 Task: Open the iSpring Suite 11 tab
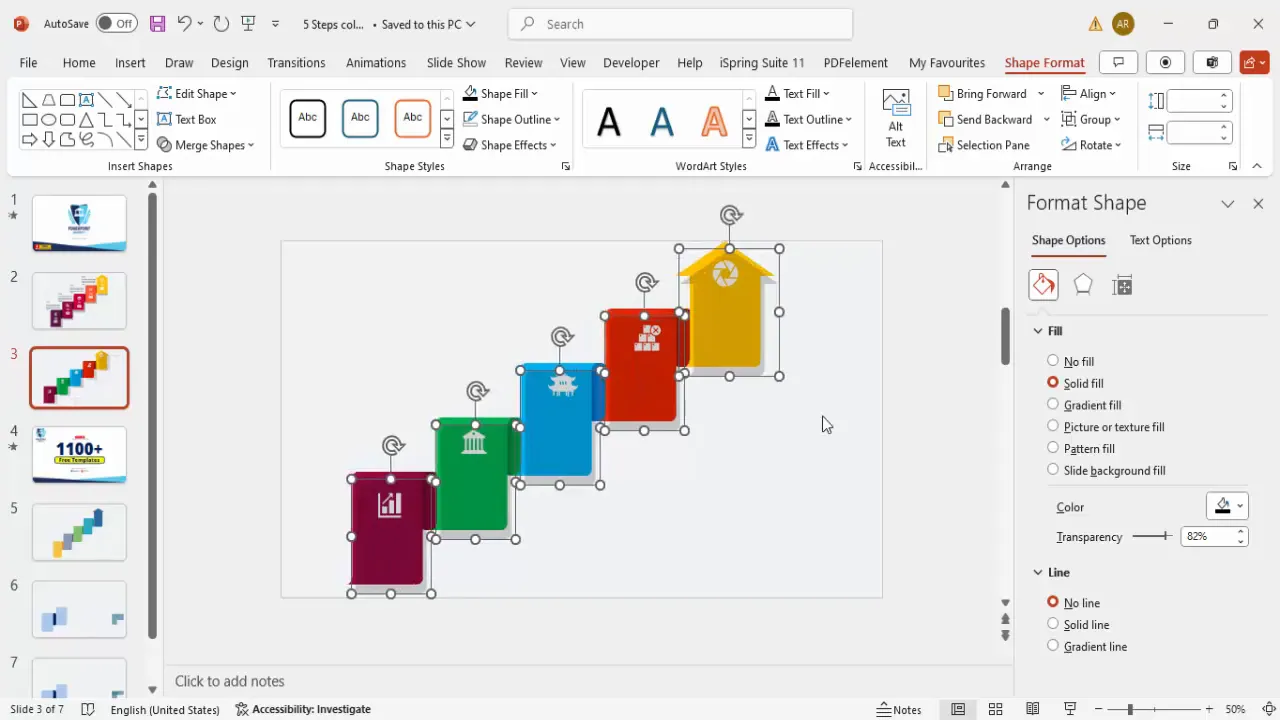[762, 62]
